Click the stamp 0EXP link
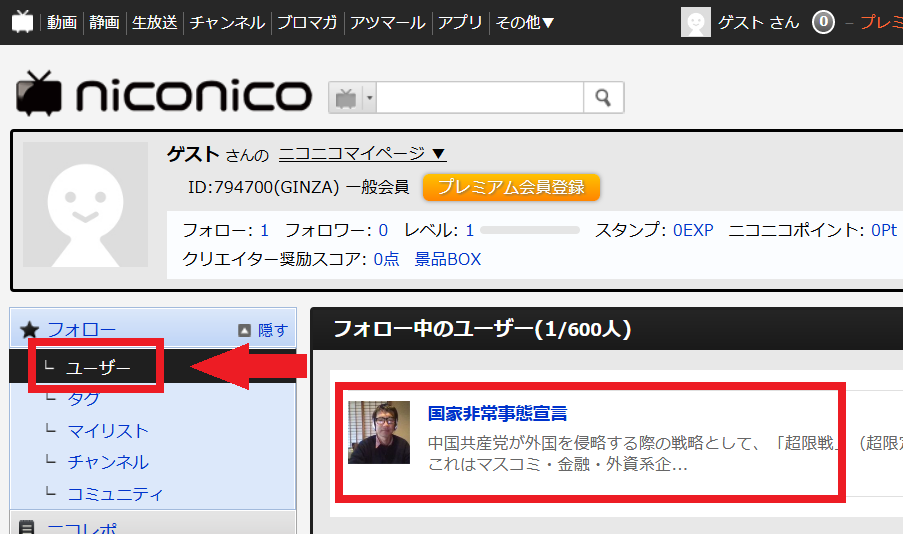This screenshot has width=903, height=534. pos(693,230)
